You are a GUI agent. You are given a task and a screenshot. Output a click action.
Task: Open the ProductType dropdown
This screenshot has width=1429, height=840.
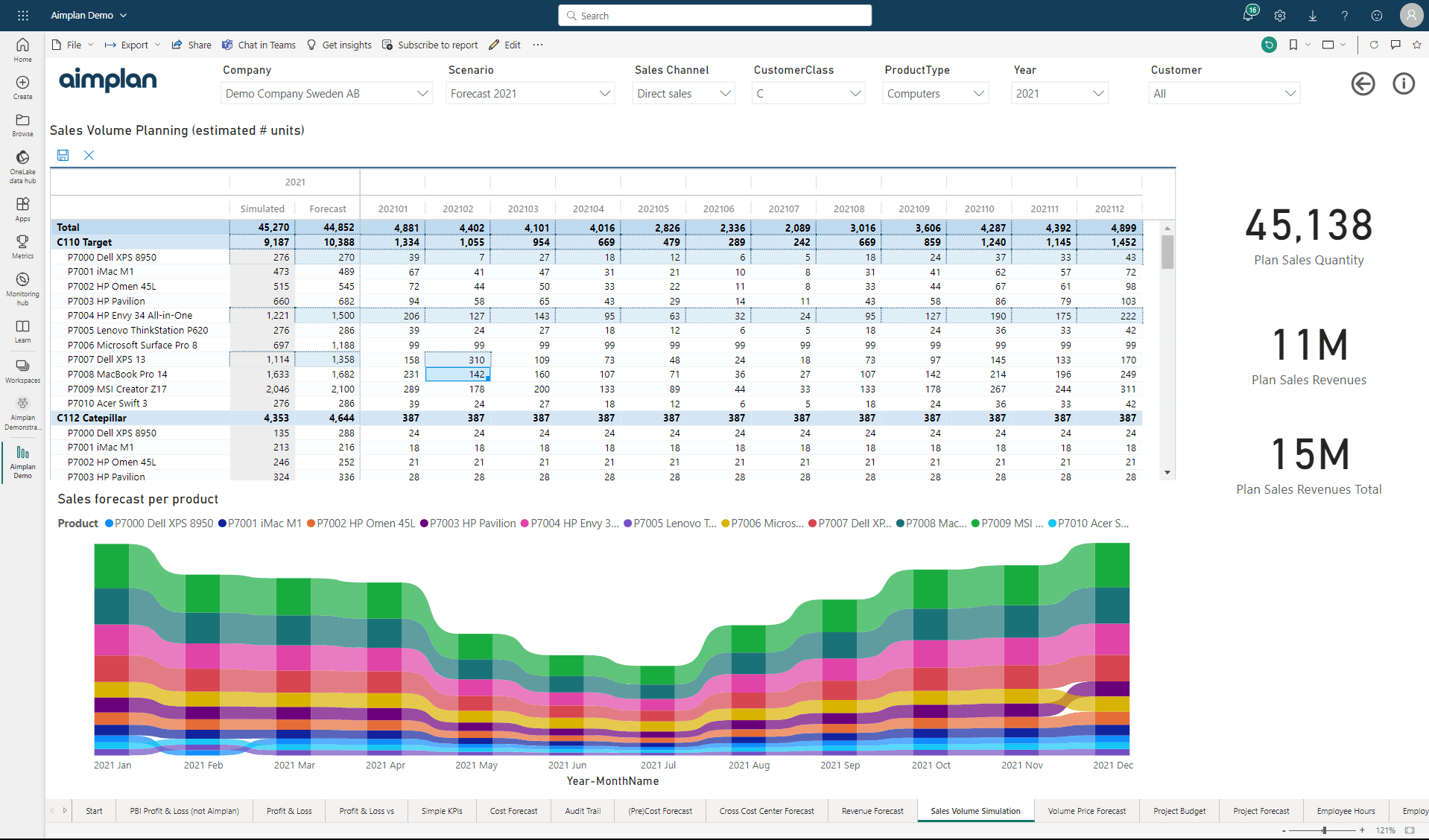click(936, 93)
